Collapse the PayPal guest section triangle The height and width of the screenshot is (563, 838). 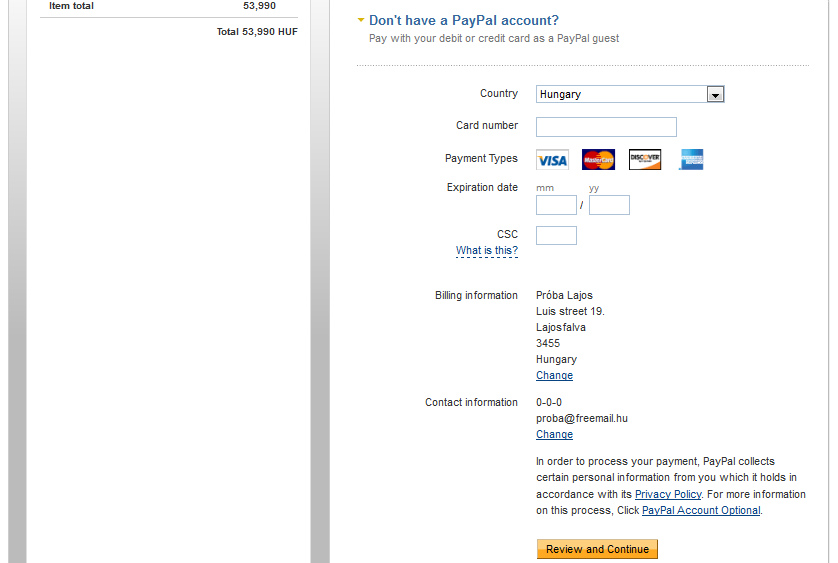pos(361,20)
